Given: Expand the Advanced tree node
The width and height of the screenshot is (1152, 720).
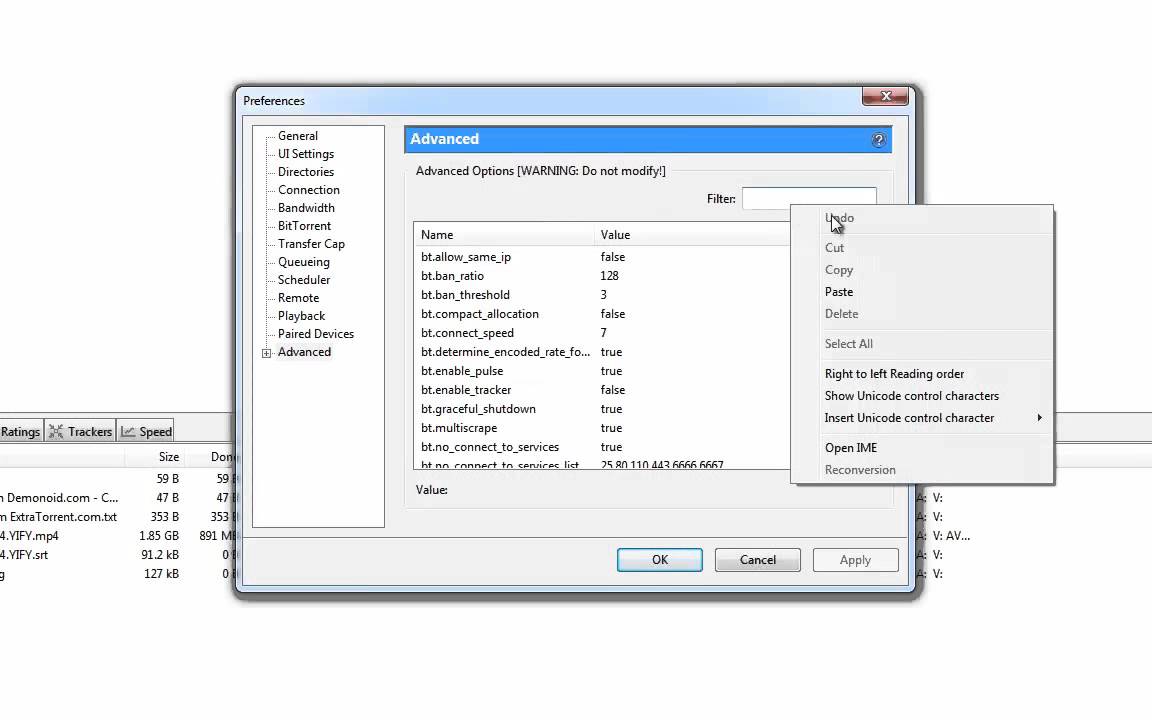Looking at the screenshot, I should (266, 353).
